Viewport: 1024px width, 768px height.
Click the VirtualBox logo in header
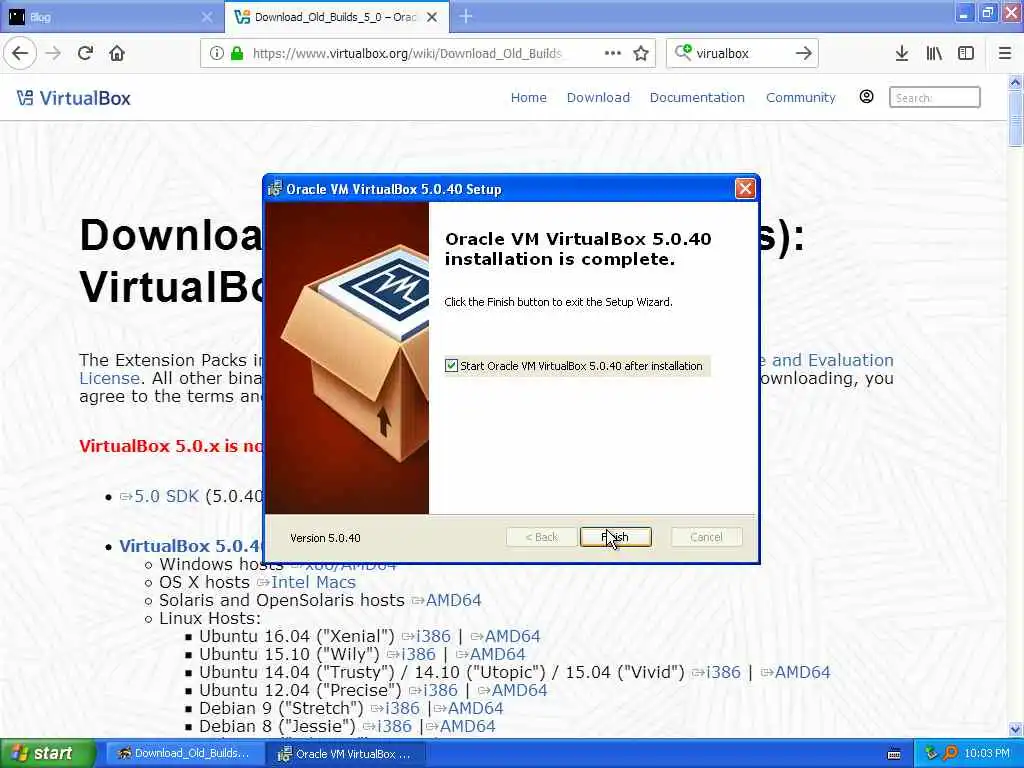tap(74, 98)
